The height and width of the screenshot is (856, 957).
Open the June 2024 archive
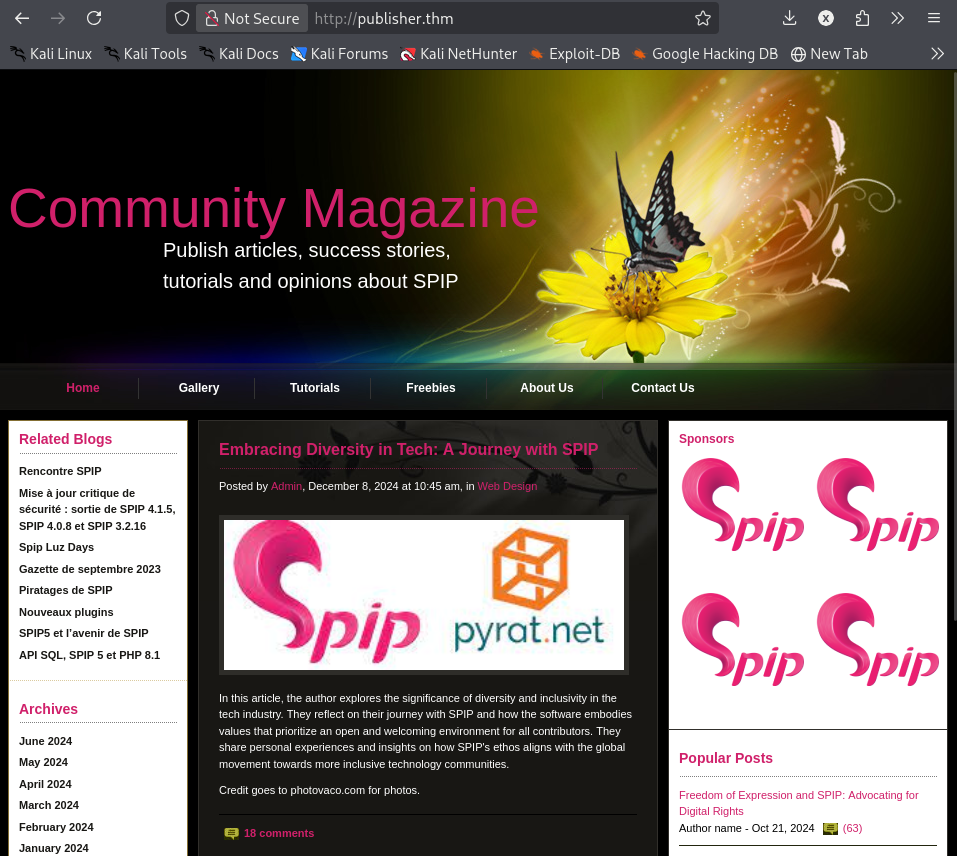[x=45, y=741]
